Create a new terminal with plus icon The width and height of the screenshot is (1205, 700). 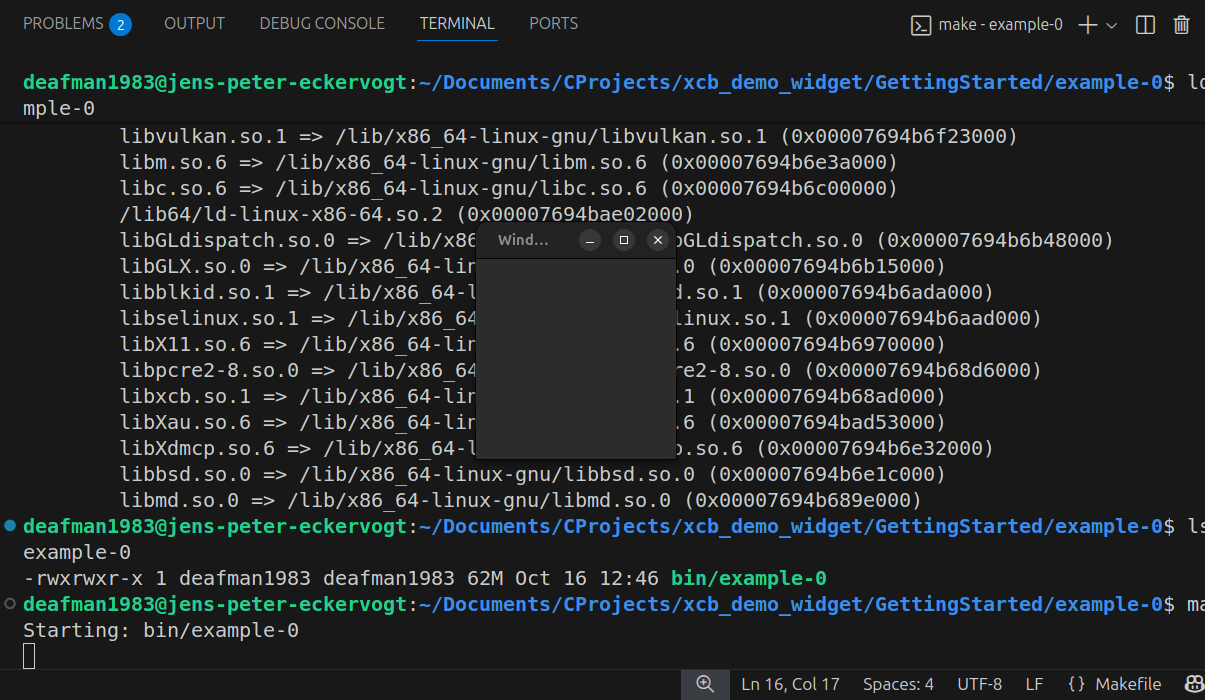coord(1088,25)
